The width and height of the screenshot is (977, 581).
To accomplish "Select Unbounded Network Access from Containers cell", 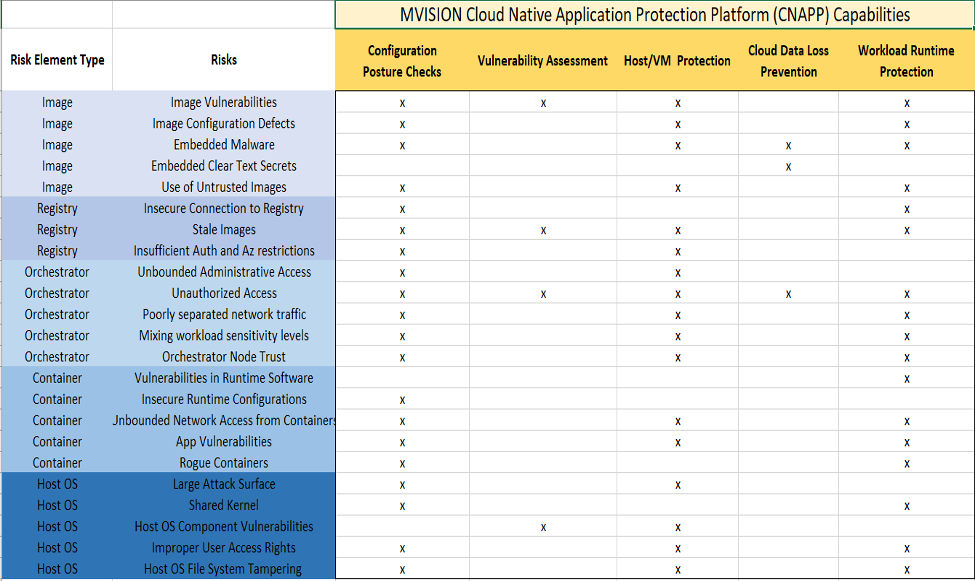I will pos(224,420).
